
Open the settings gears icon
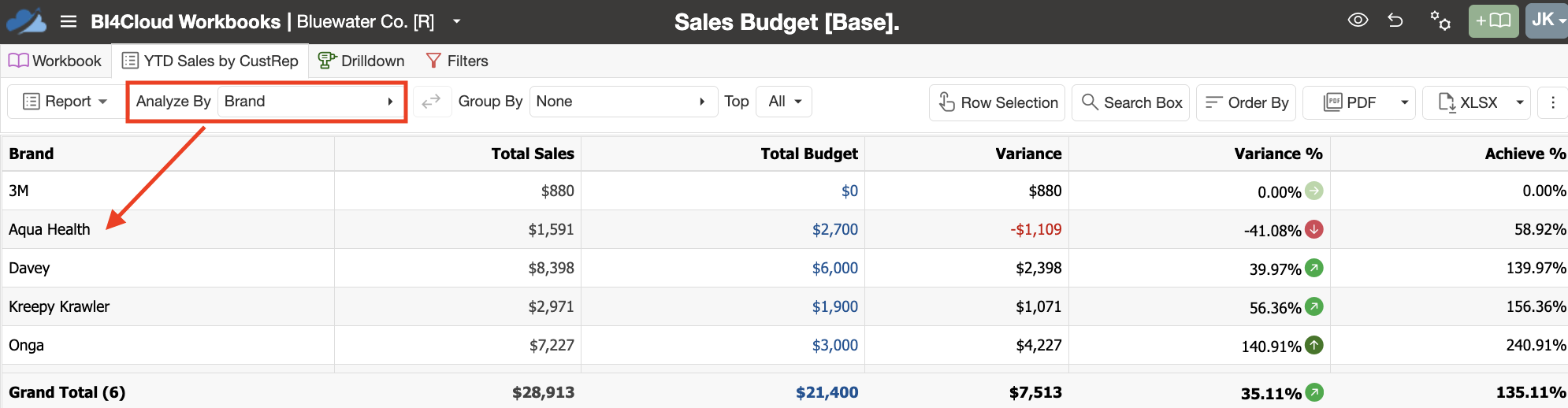click(1440, 20)
